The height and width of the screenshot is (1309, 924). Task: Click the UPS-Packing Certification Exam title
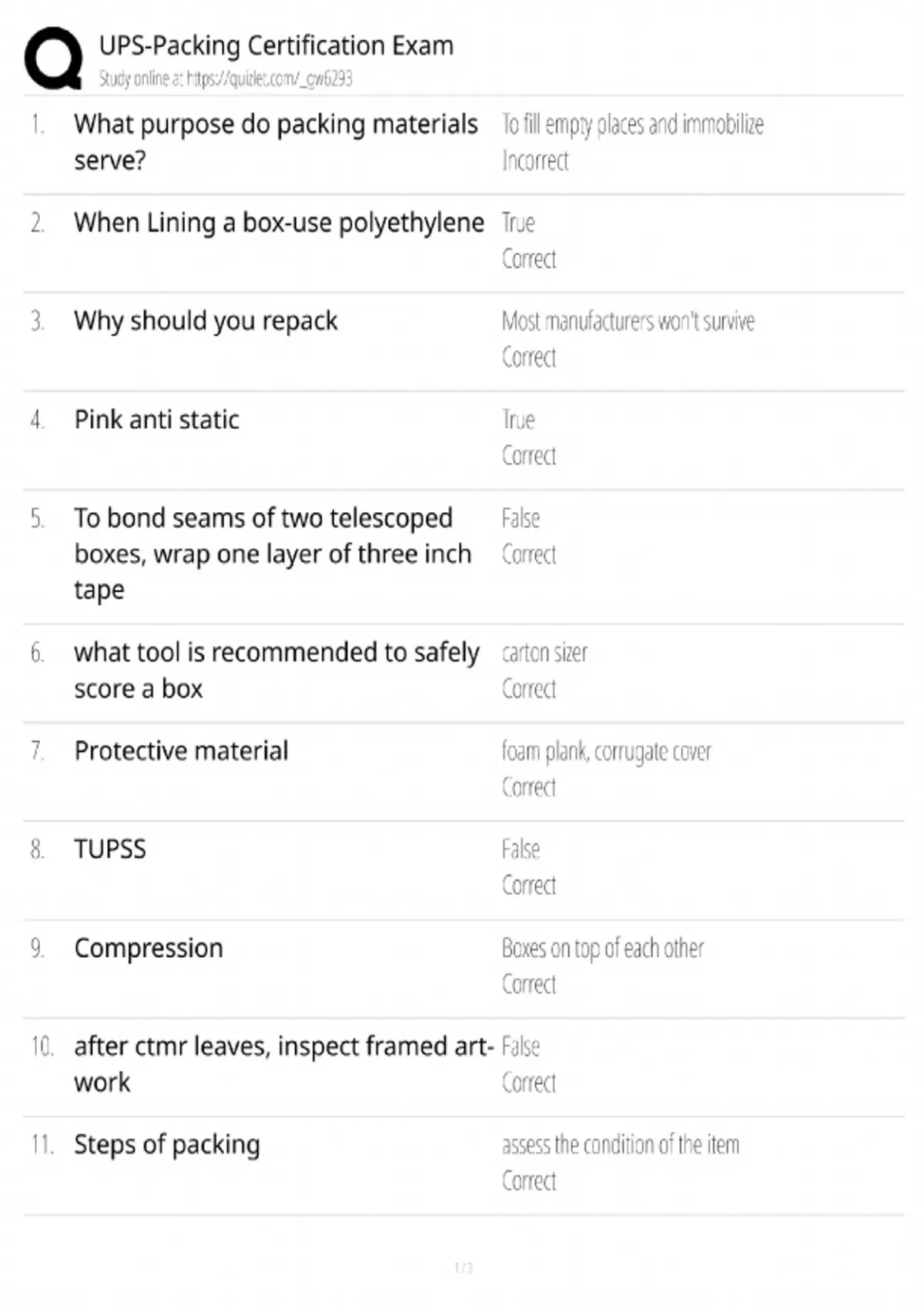coord(276,45)
